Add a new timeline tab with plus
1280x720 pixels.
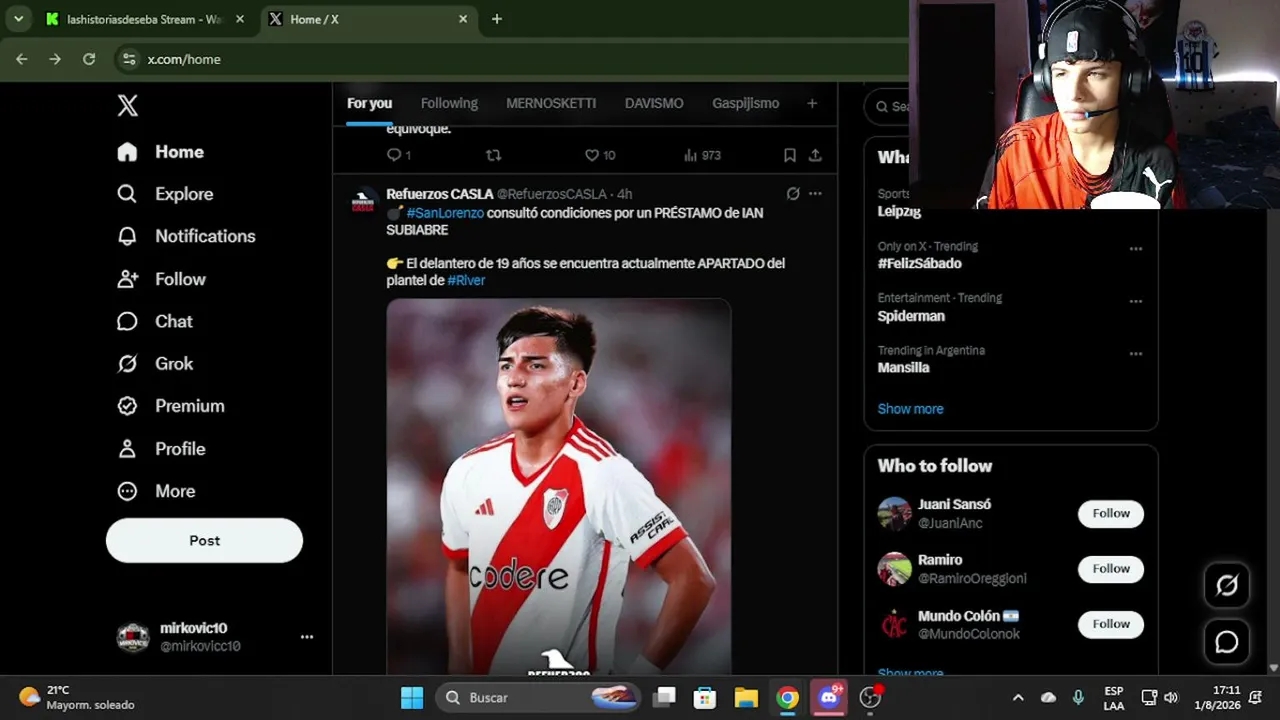pos(812,103)
